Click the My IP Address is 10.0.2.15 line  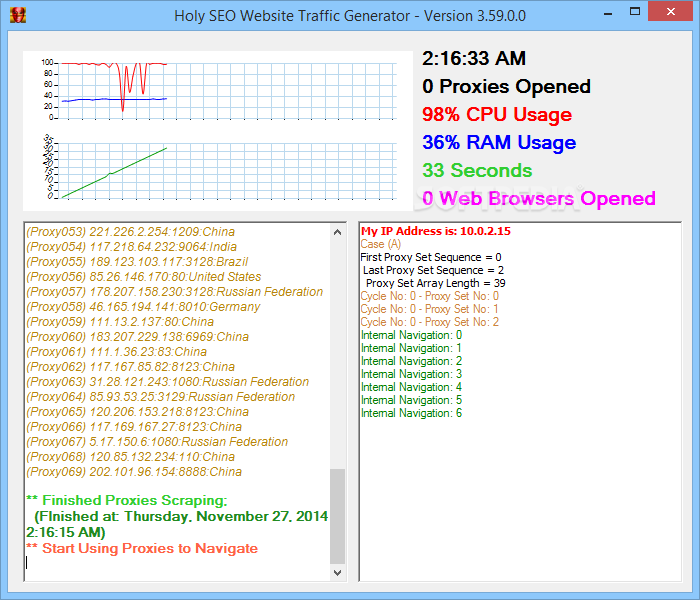coord(436,231)
